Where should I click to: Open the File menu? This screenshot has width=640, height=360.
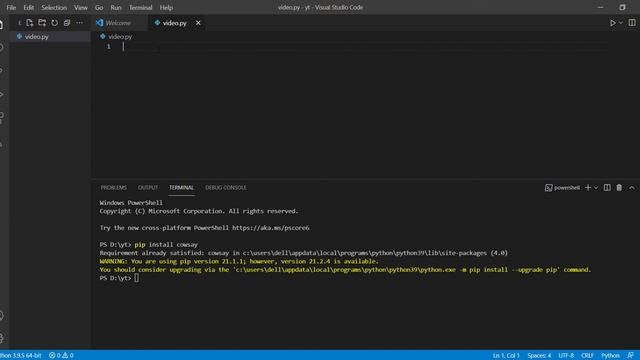tap(11, 7)
